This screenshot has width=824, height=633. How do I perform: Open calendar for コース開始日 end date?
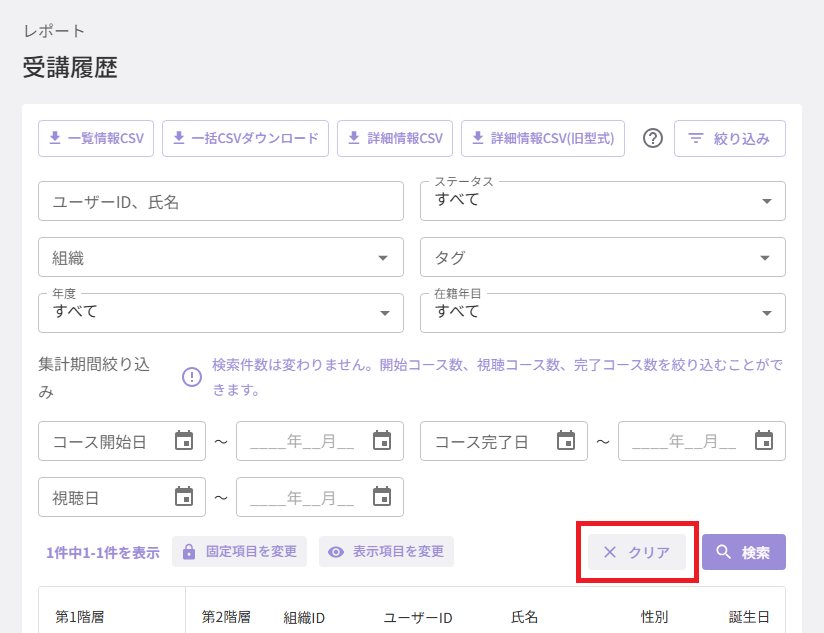(382, 441)
